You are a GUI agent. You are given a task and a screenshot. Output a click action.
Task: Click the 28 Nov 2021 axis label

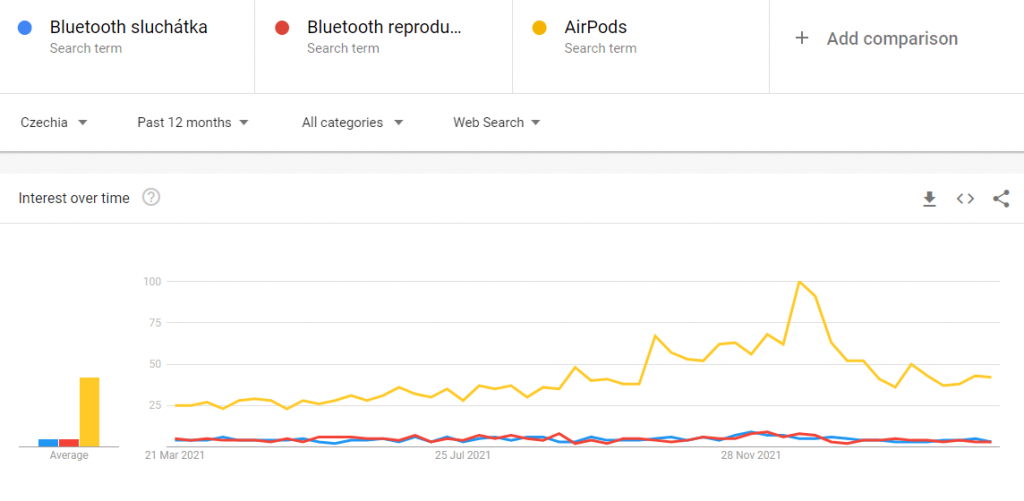click(x=751, y=456)
